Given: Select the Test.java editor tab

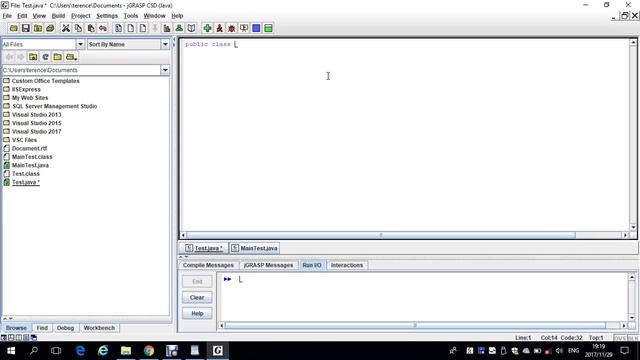Looking at the screenshot, I should click(x=204, y=248).
